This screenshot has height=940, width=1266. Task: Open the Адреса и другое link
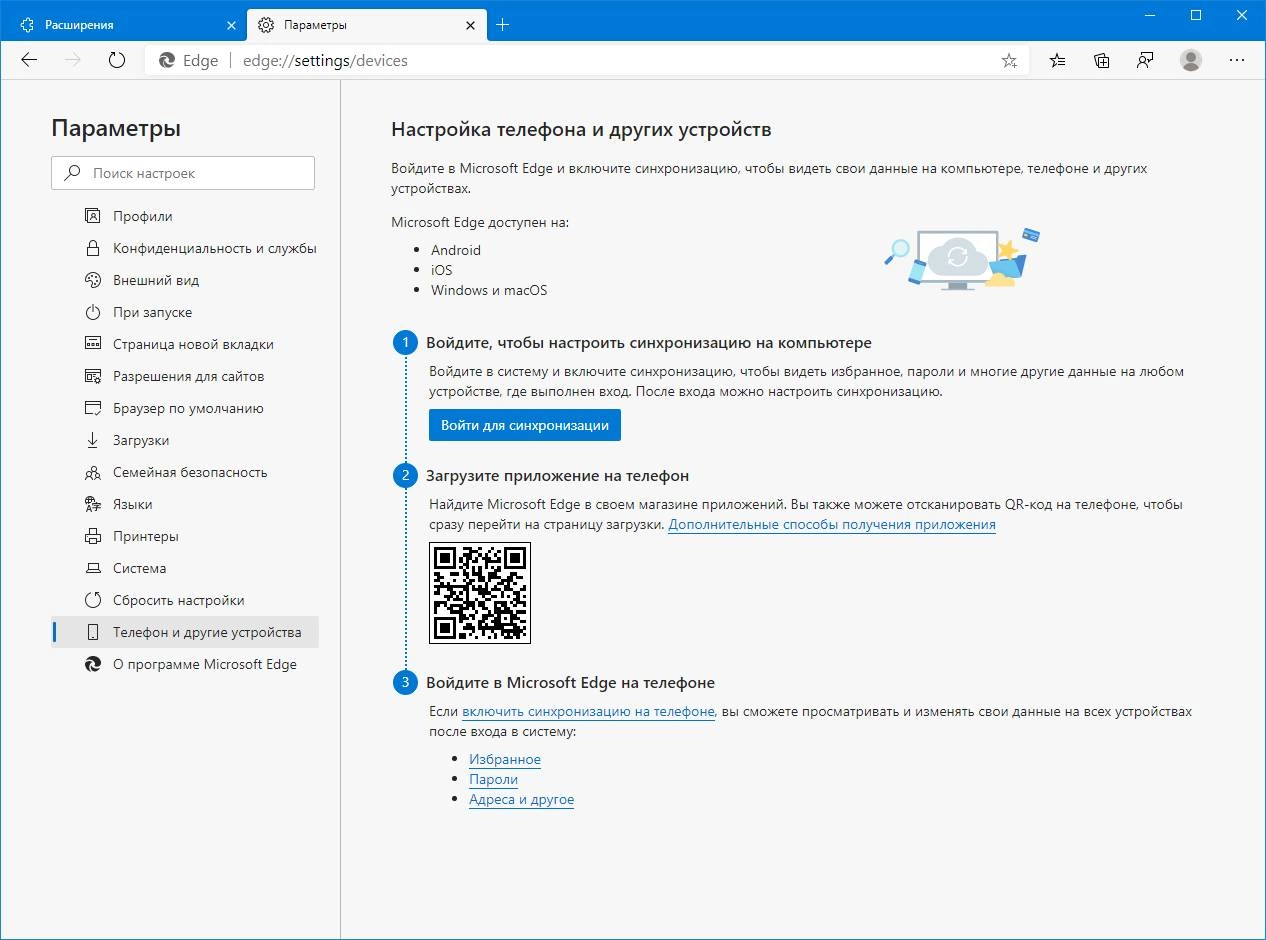click(x=521, y=799)
